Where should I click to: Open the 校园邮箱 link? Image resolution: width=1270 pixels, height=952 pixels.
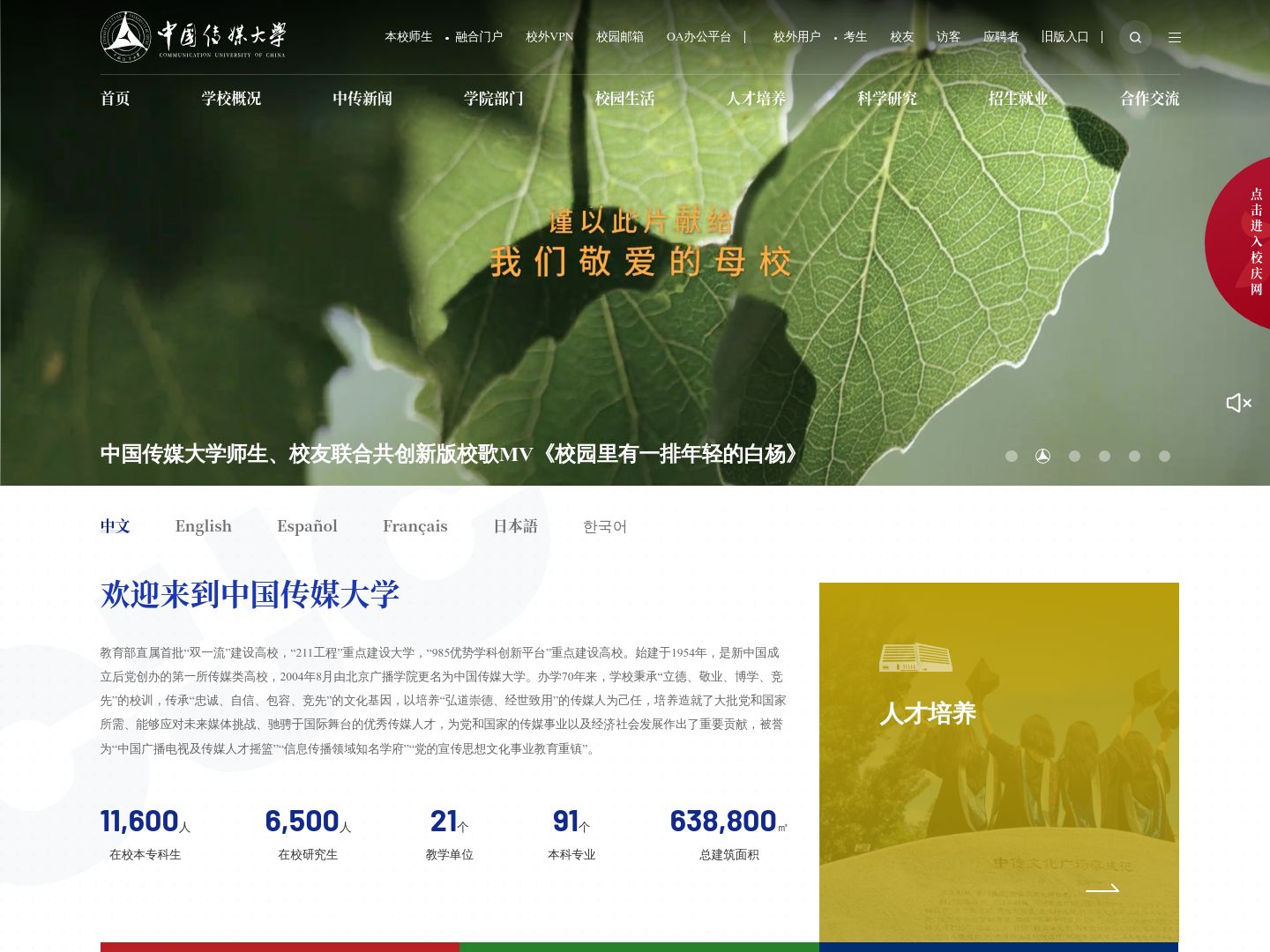[x=620, y=37]
